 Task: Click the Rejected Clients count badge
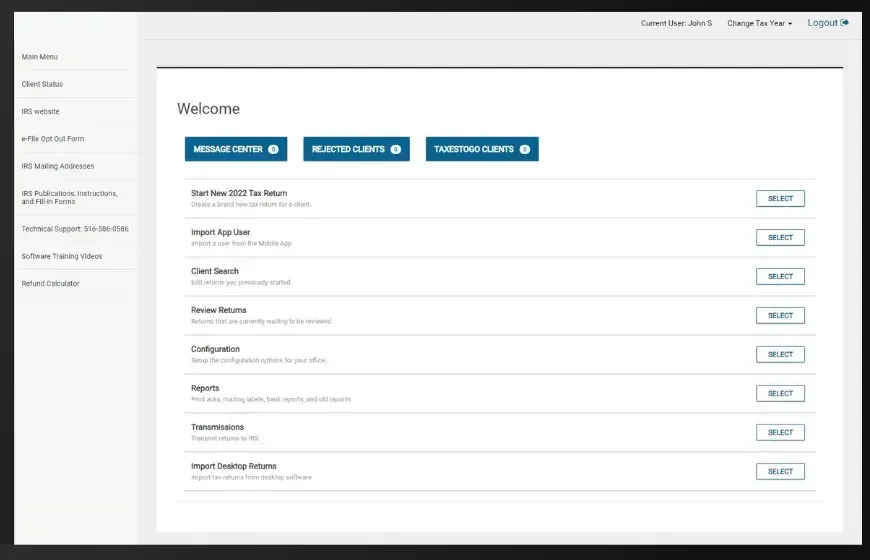(x=396, y=149)
